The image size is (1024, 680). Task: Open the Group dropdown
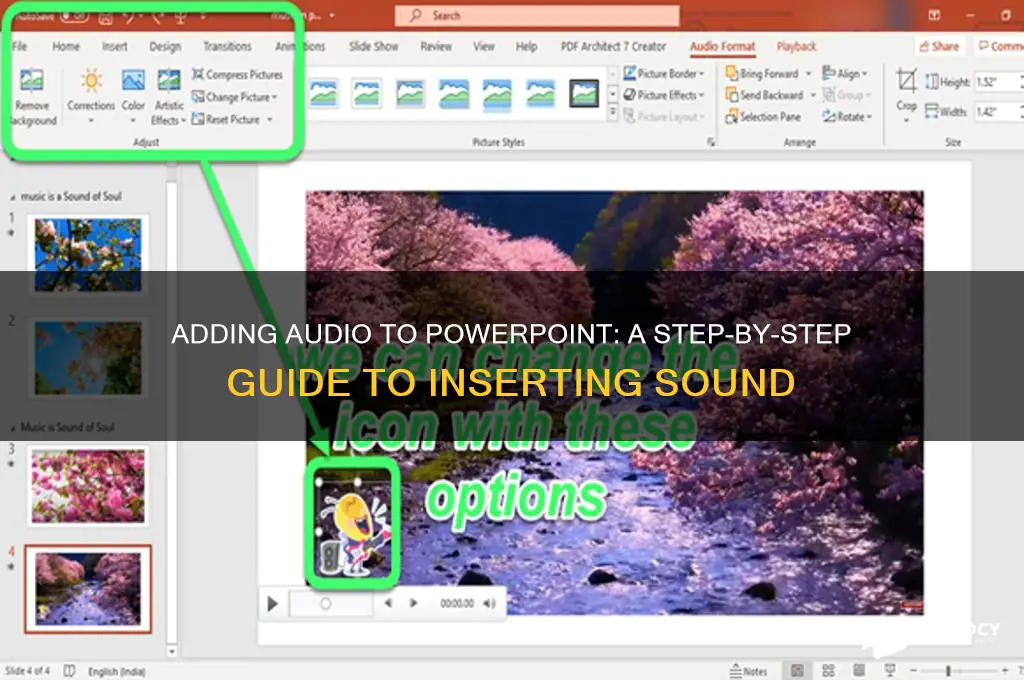pyautogui.click(x=847, y=95)
